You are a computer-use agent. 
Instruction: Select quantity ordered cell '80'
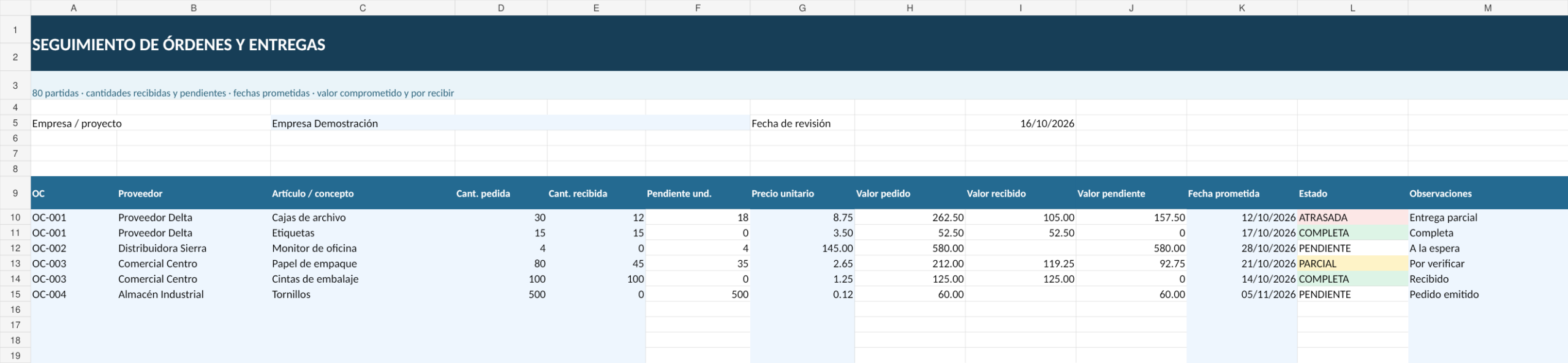pyautogui.click(x=501, y=264)
